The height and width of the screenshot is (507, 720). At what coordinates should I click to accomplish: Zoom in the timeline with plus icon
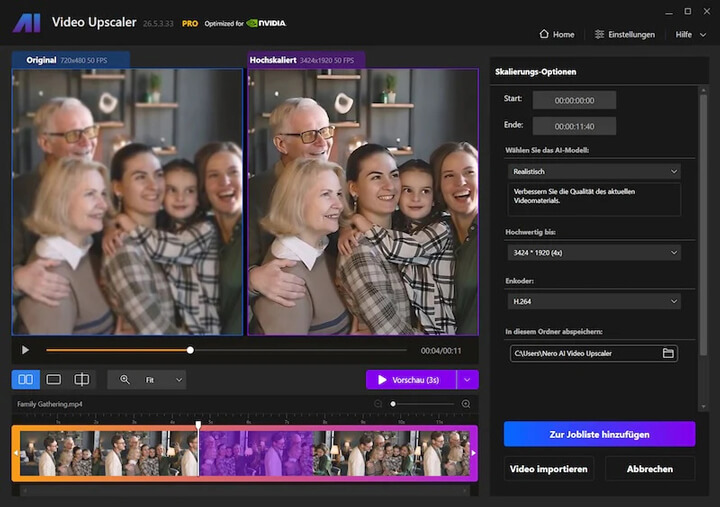click(x=466, y=404)
